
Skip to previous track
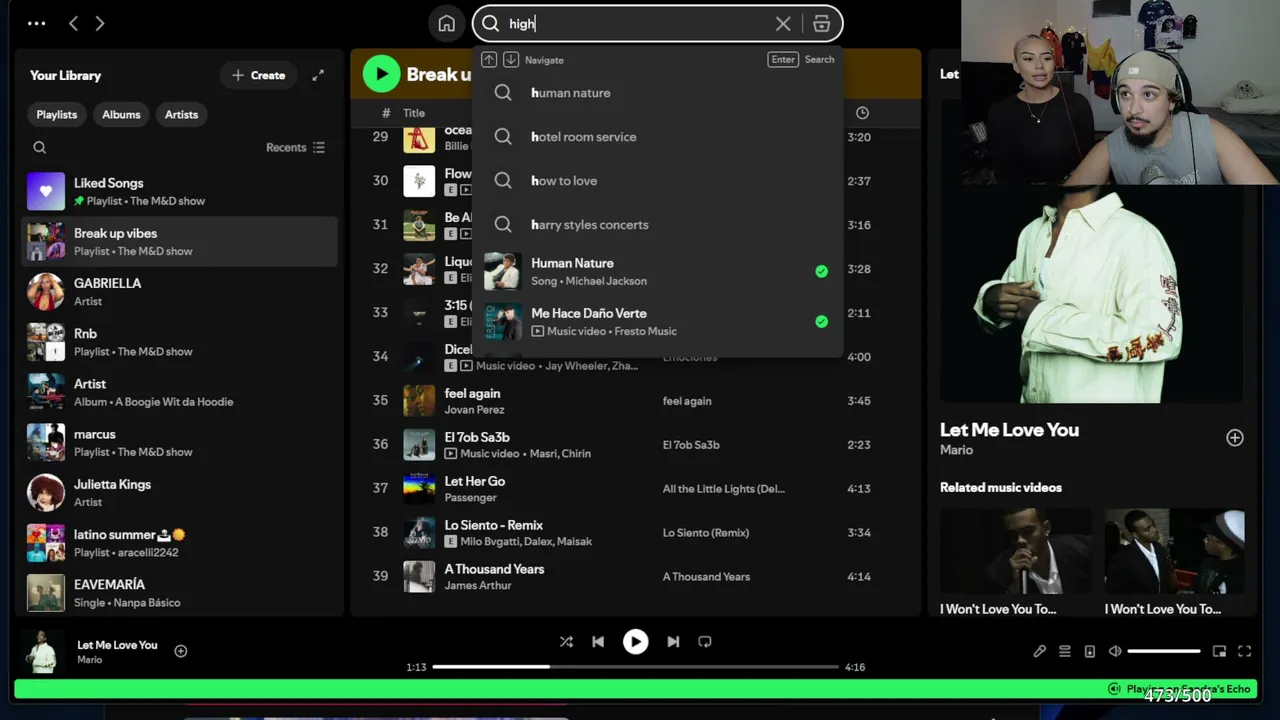[598, 642]
